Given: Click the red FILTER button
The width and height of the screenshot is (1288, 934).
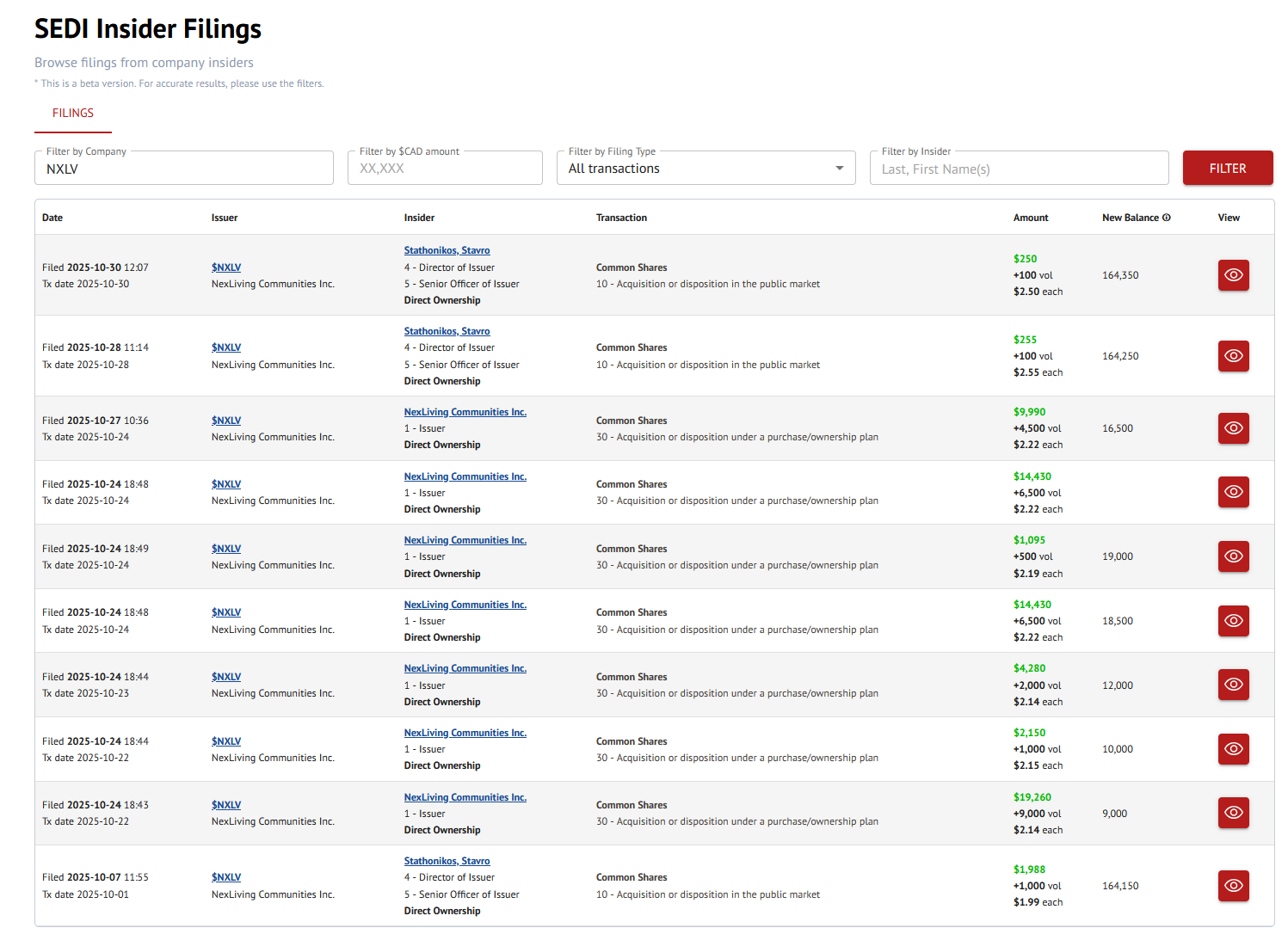Looking at the screenshot, I should click(1228, 168).
